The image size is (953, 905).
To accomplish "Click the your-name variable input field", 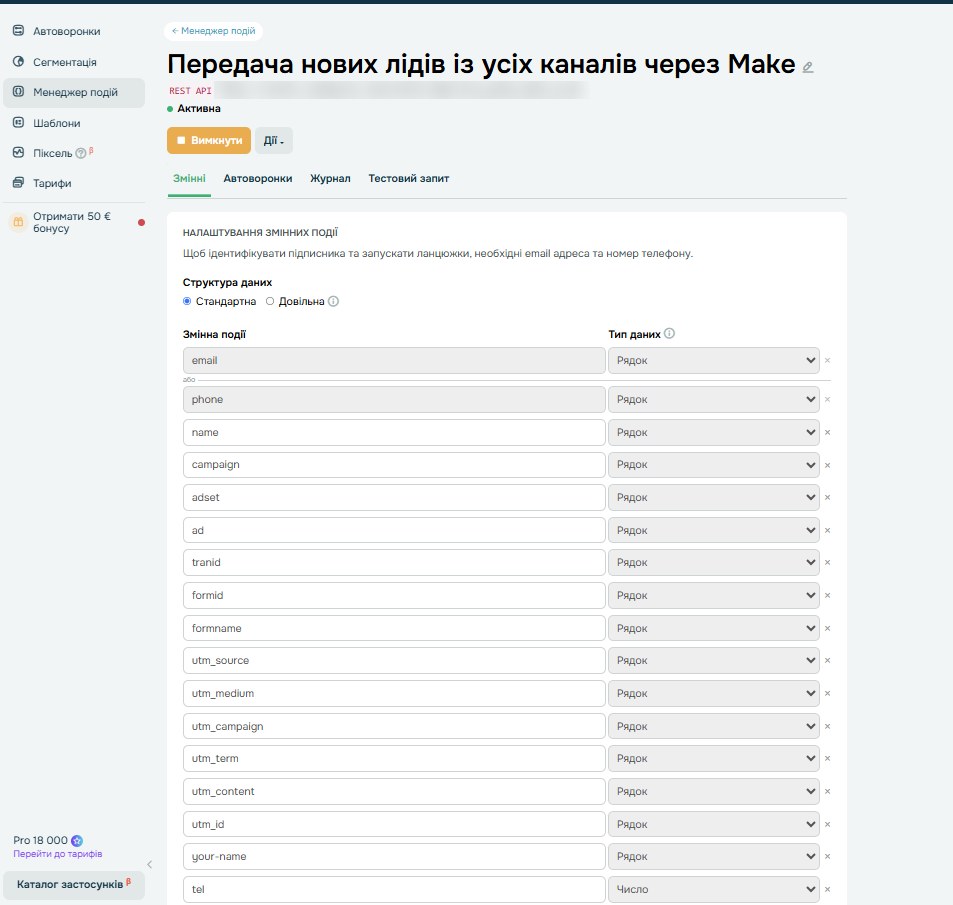I will click(x=394, y=856).
